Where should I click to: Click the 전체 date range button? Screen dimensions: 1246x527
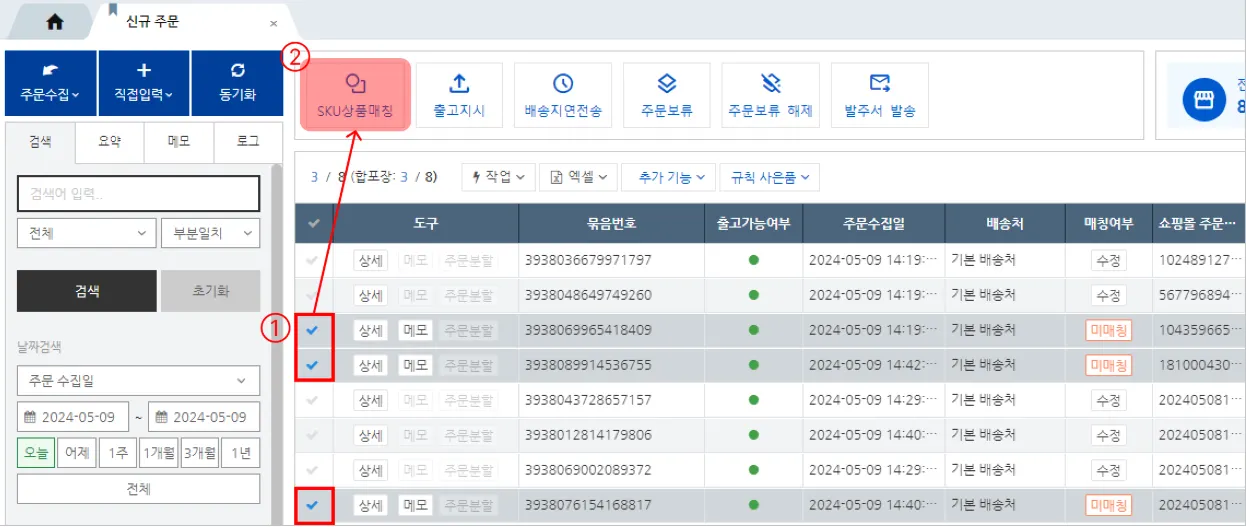[138, 489]
